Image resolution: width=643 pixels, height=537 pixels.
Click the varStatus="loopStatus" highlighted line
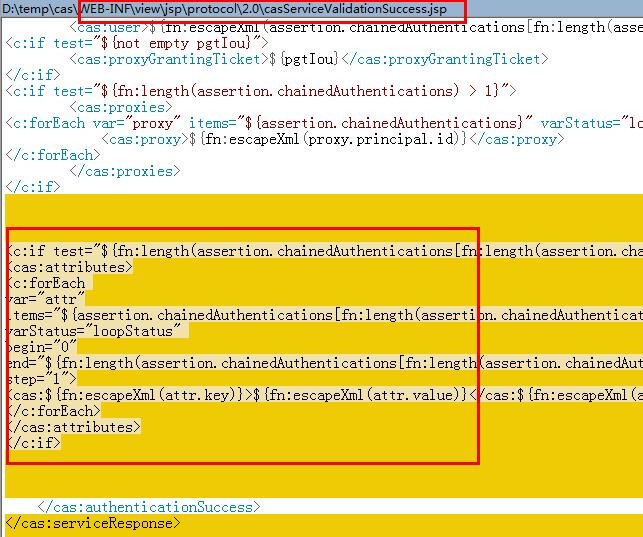tap(93, 331)
